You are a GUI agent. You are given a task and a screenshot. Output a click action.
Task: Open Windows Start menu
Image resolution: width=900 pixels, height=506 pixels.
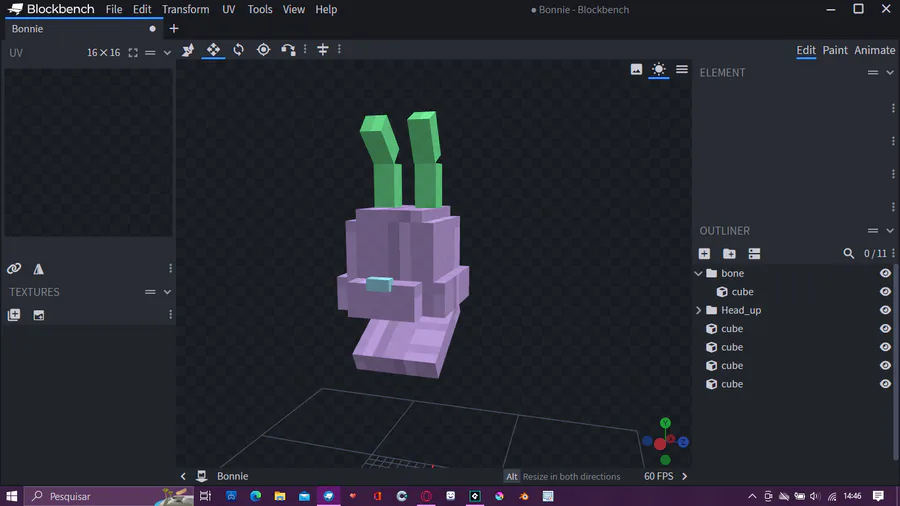[x=11, y=496]
